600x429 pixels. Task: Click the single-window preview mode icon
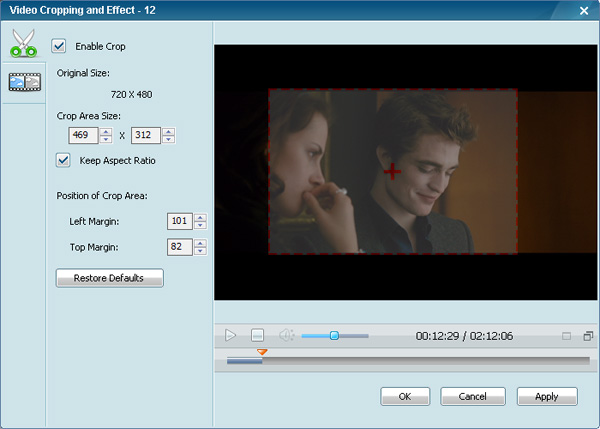pos(566,336)
